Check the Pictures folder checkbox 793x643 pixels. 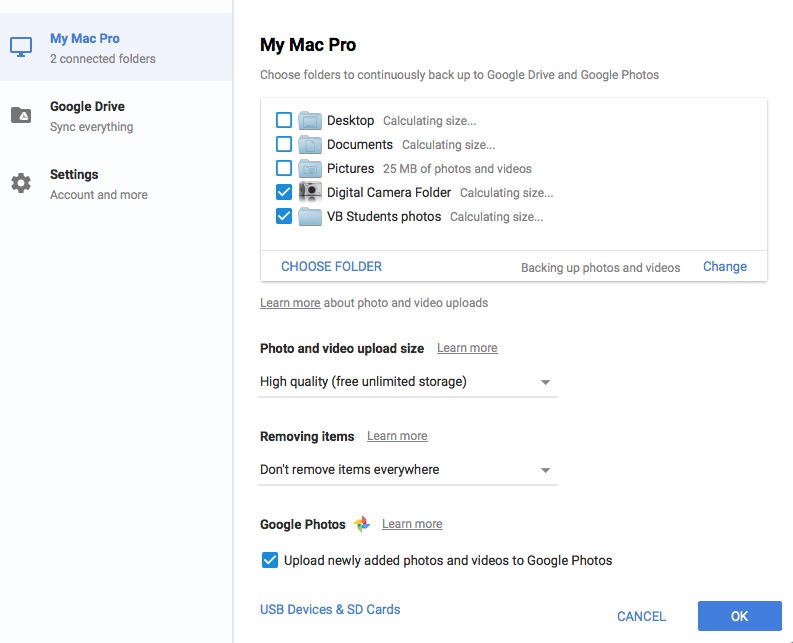(x=284, y=168)
